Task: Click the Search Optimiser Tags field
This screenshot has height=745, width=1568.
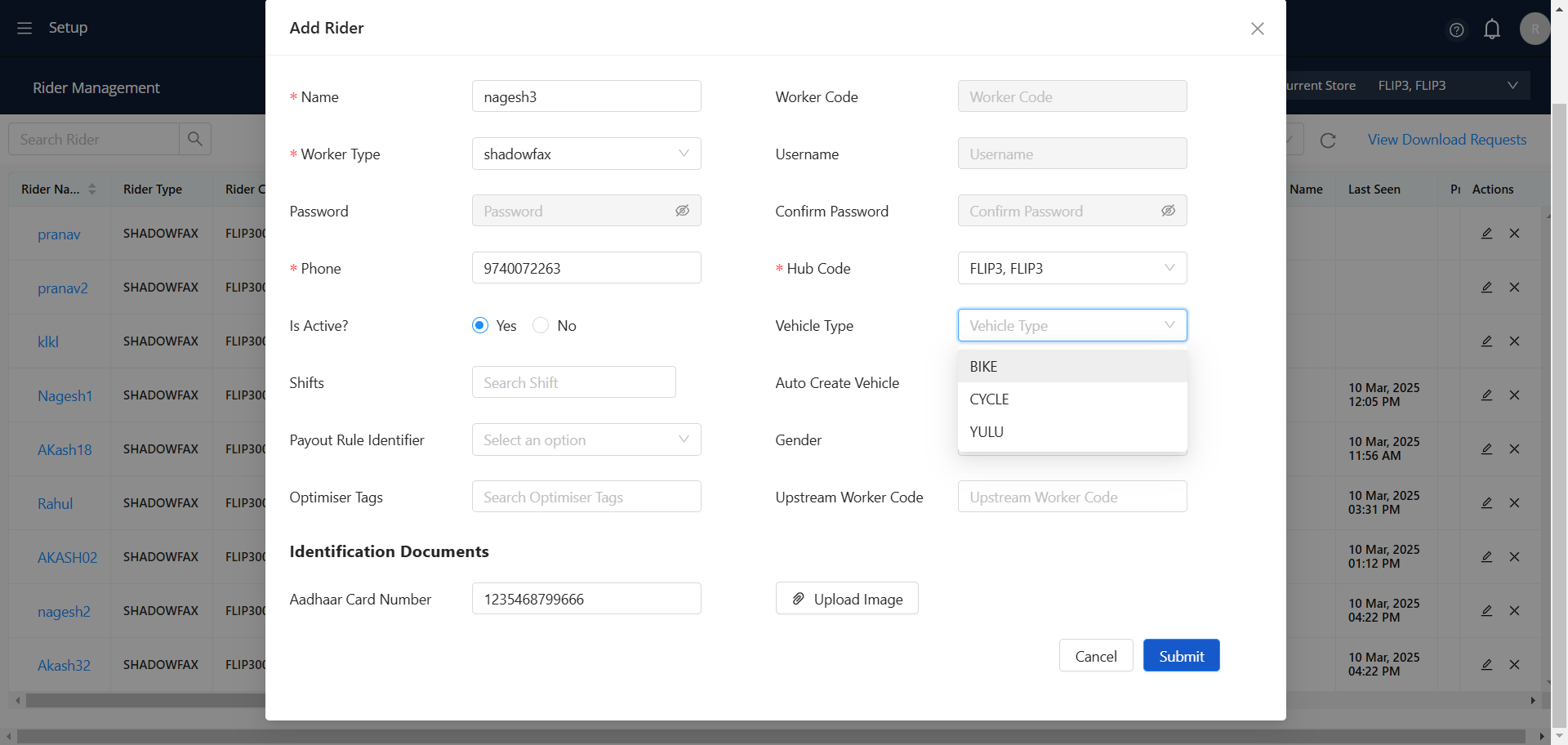Action: 586,497
